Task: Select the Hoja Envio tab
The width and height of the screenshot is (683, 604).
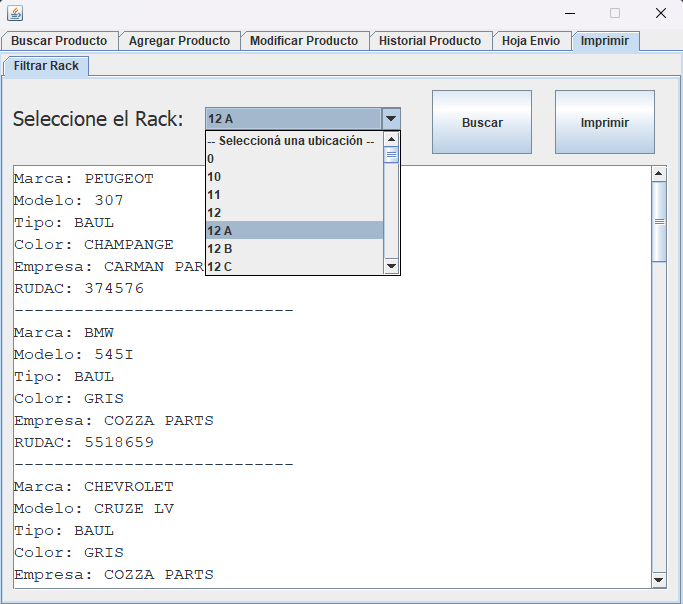Action: point(531,41)
